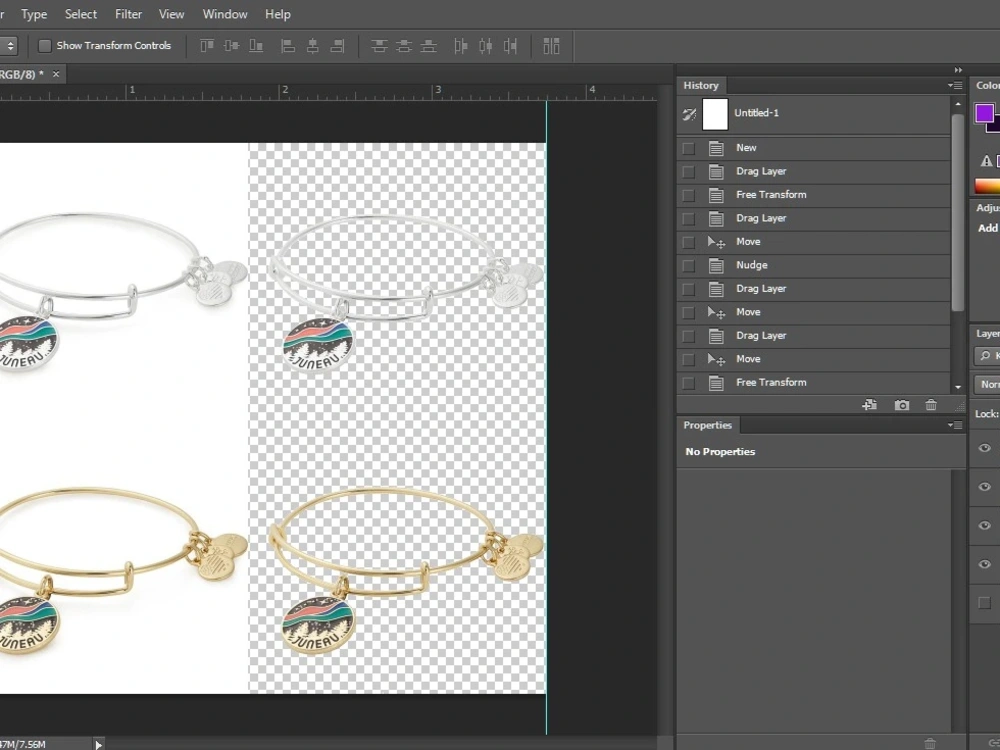
Task: Toggle the fourth layer's eye visibility icon
Action: [x=985, y=564]
